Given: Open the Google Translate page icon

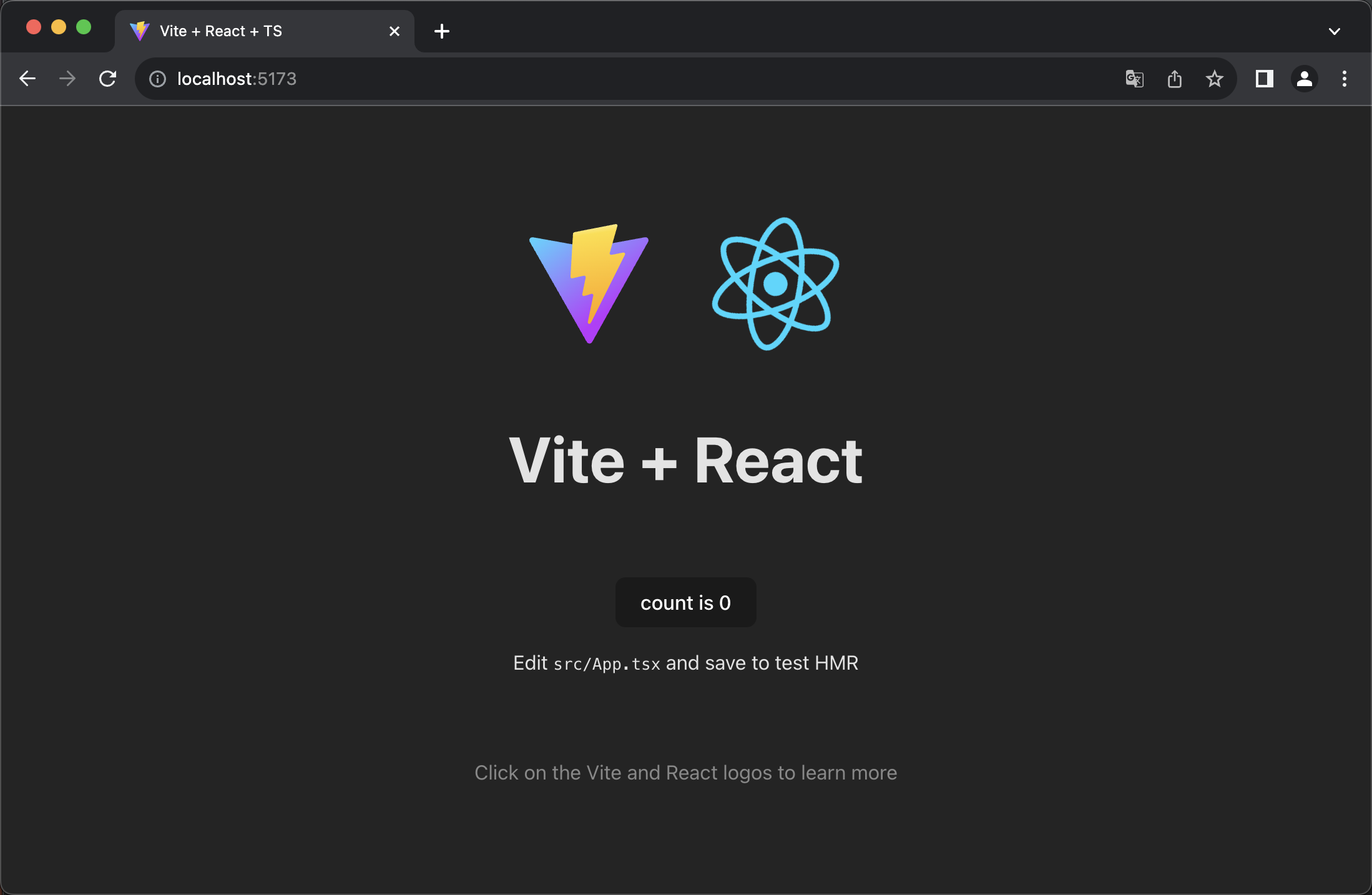Looking at the screenshot, I should click(x=1134, y=79).
